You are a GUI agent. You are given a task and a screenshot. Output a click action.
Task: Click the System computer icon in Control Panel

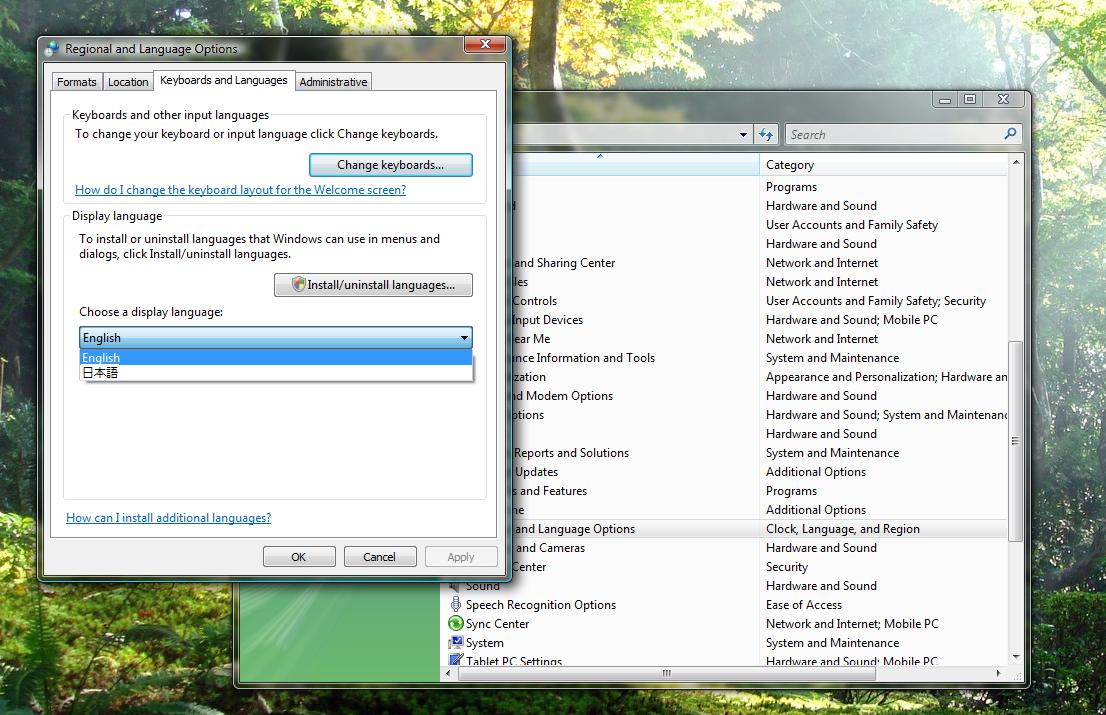tap(456, 642)
